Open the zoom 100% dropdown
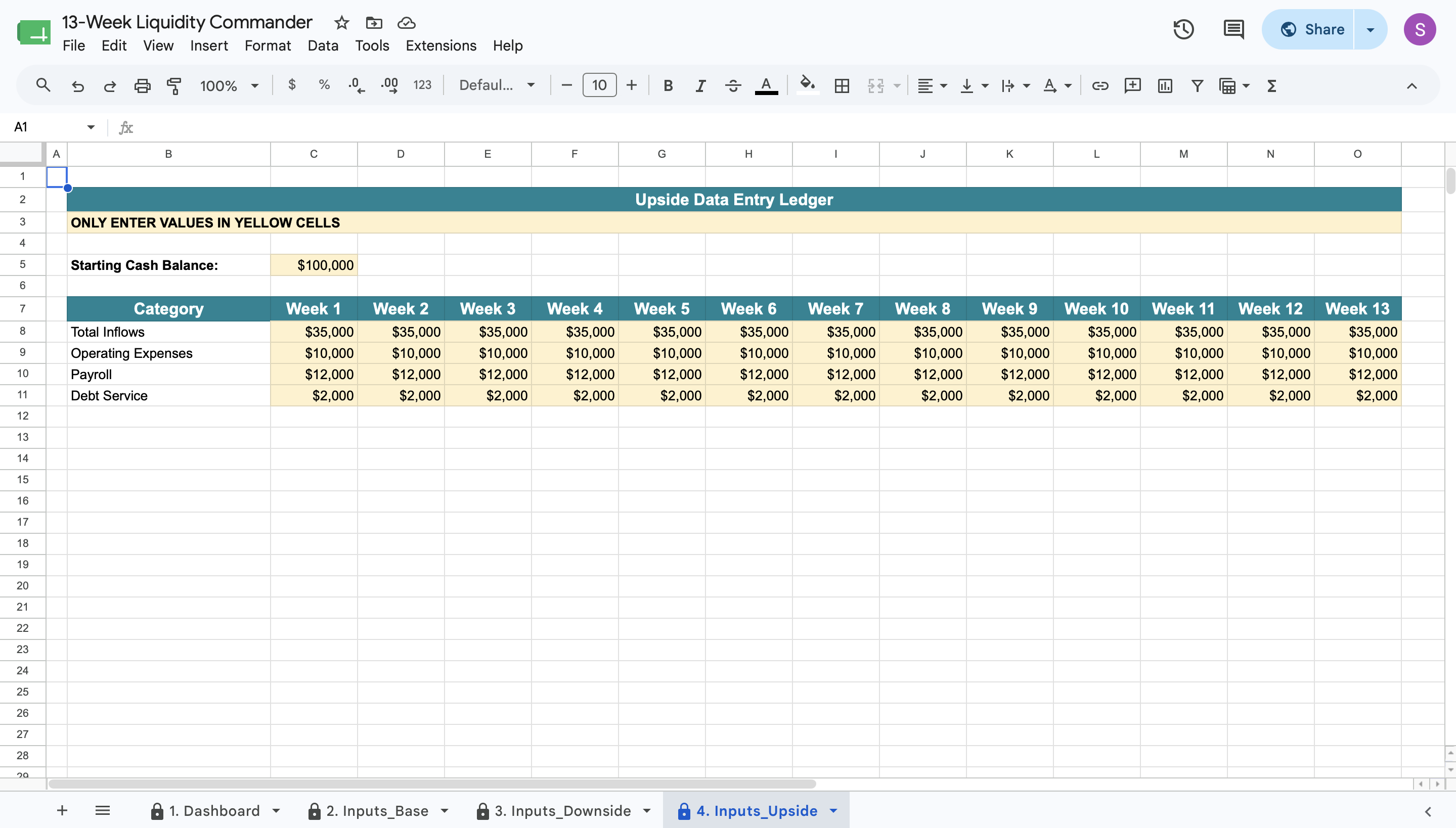The image size is (1456, 828). click(x=229, y=85)
